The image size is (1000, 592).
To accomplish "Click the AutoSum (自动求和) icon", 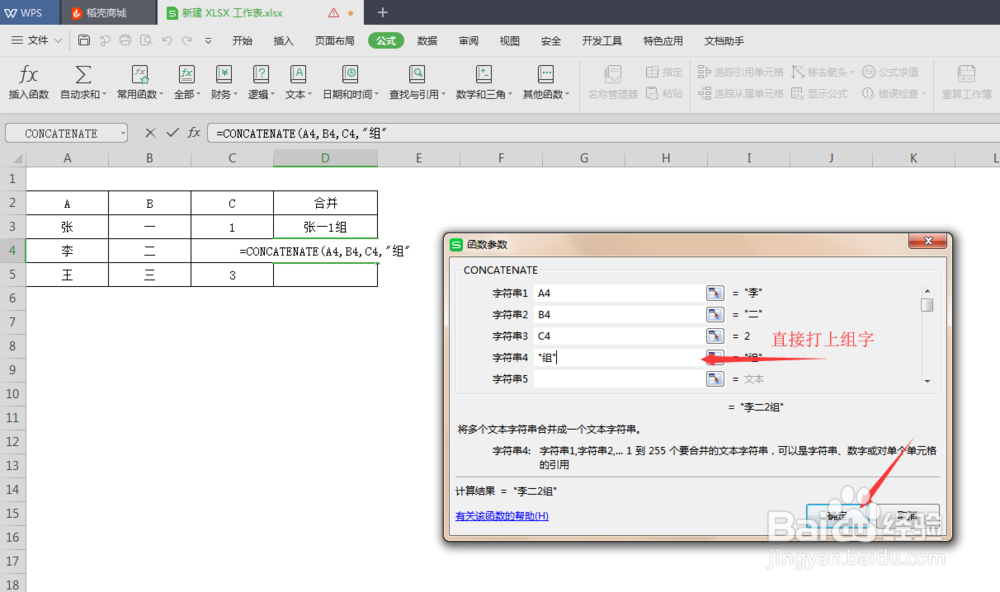I will point(81,80).
